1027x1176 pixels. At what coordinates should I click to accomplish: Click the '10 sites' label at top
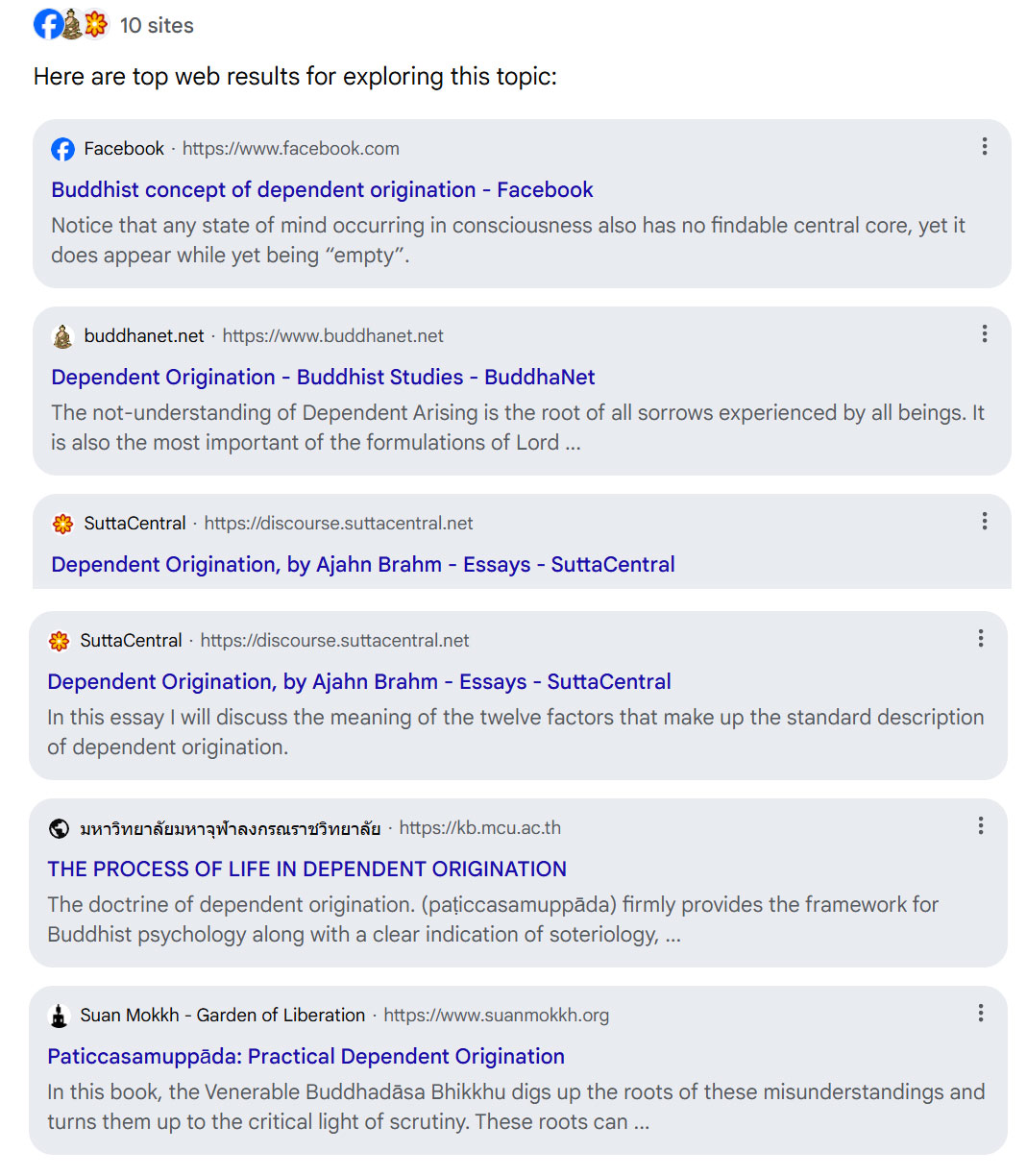(x=157, y=26)
